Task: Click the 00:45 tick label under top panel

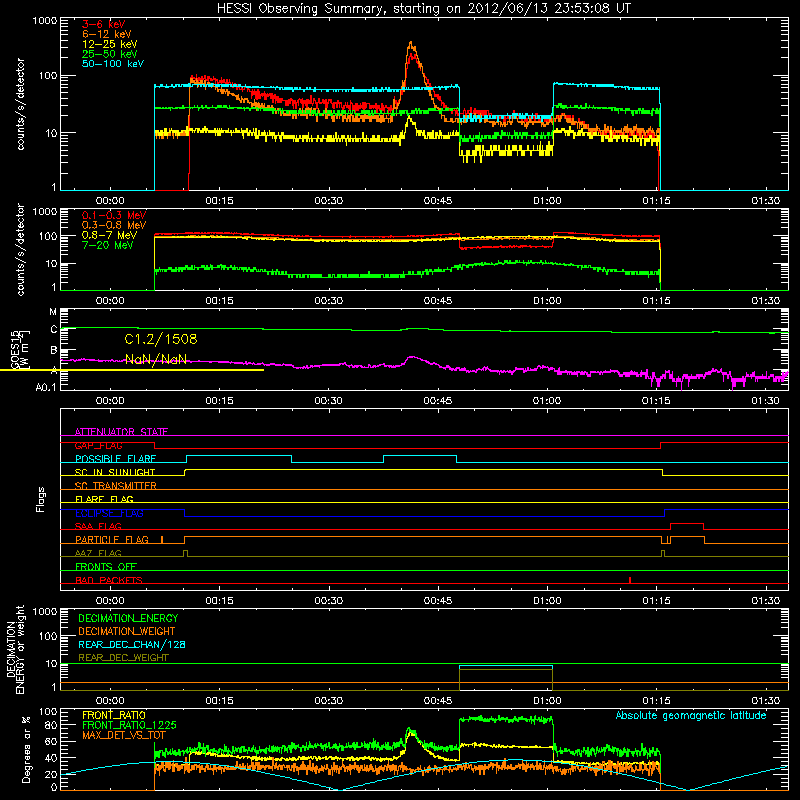Action: click(x=438, y=201)
